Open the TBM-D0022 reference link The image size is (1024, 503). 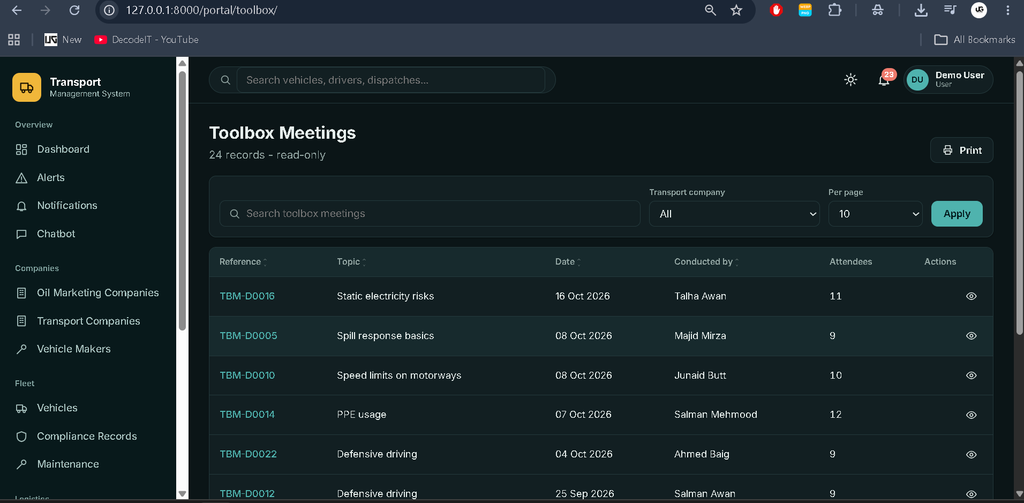coord(248,454)
